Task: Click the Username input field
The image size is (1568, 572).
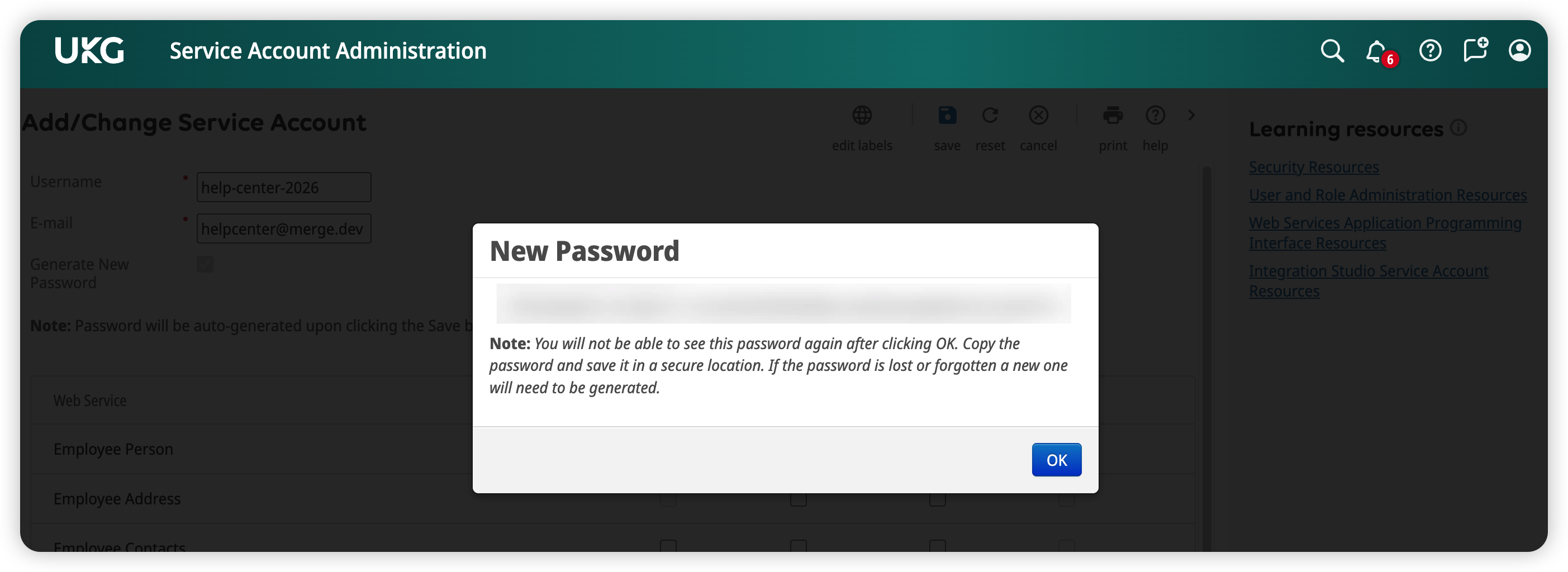Action: coord(284,188)
